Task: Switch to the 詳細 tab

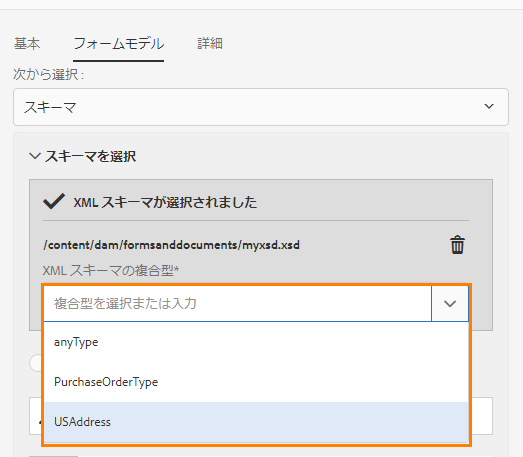Action: [x=210, y=44]
